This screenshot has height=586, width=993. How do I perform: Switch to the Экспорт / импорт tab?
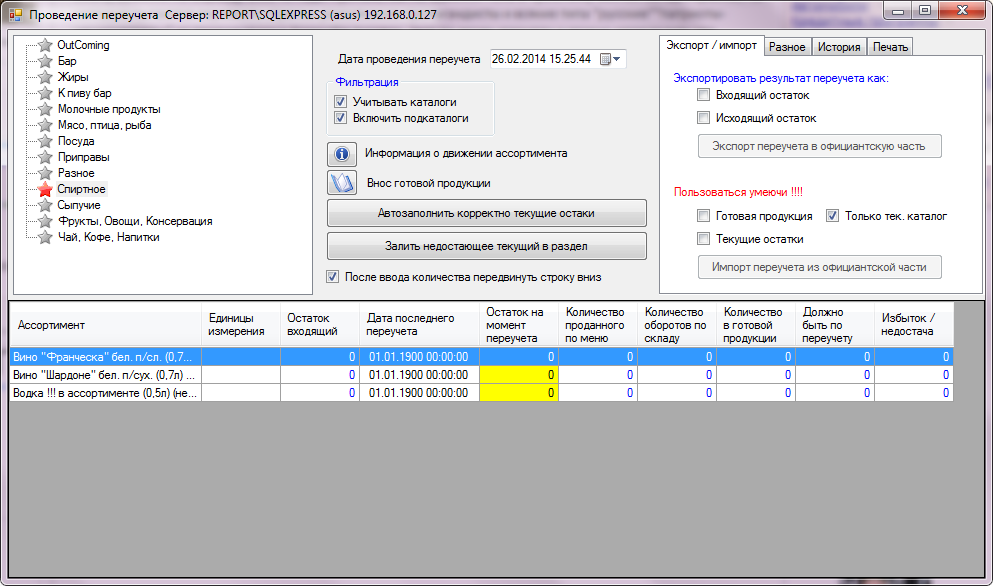pos(711,46)
